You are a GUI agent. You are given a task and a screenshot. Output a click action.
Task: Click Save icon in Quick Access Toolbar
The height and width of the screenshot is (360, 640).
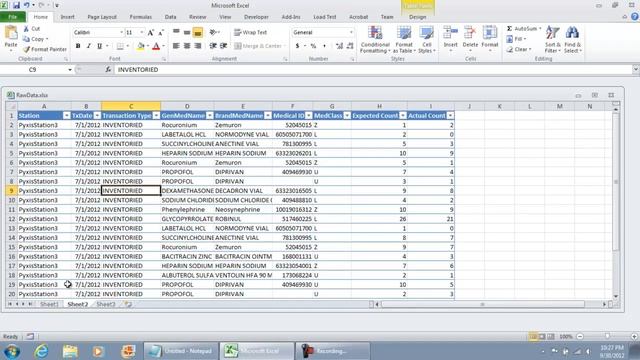tap(16, 5)
